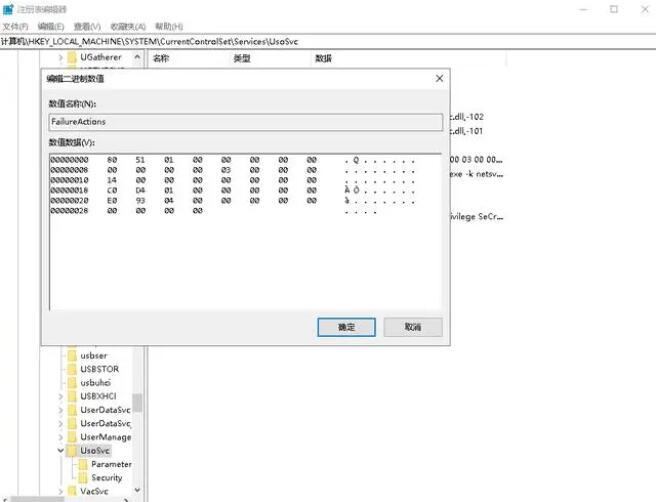
Task: Select the Security subkey folder icon
Action: [83, 478]
